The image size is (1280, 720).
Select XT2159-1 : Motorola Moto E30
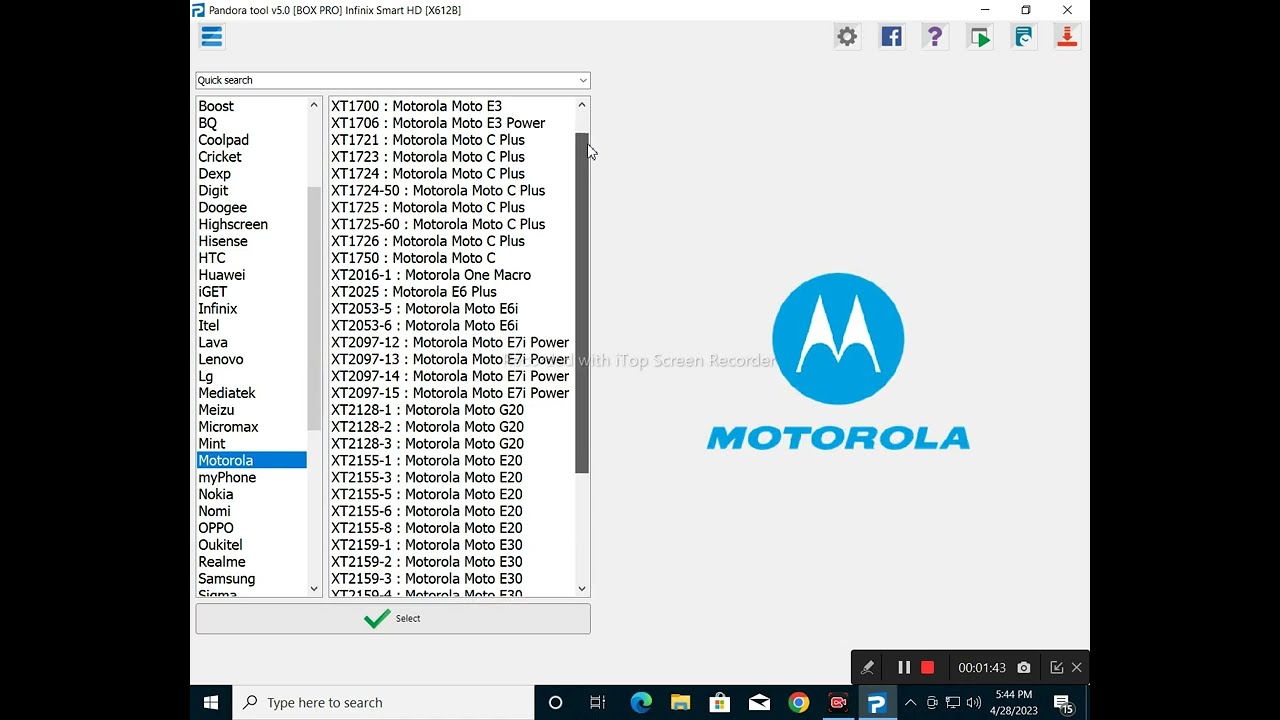point(426,545)
